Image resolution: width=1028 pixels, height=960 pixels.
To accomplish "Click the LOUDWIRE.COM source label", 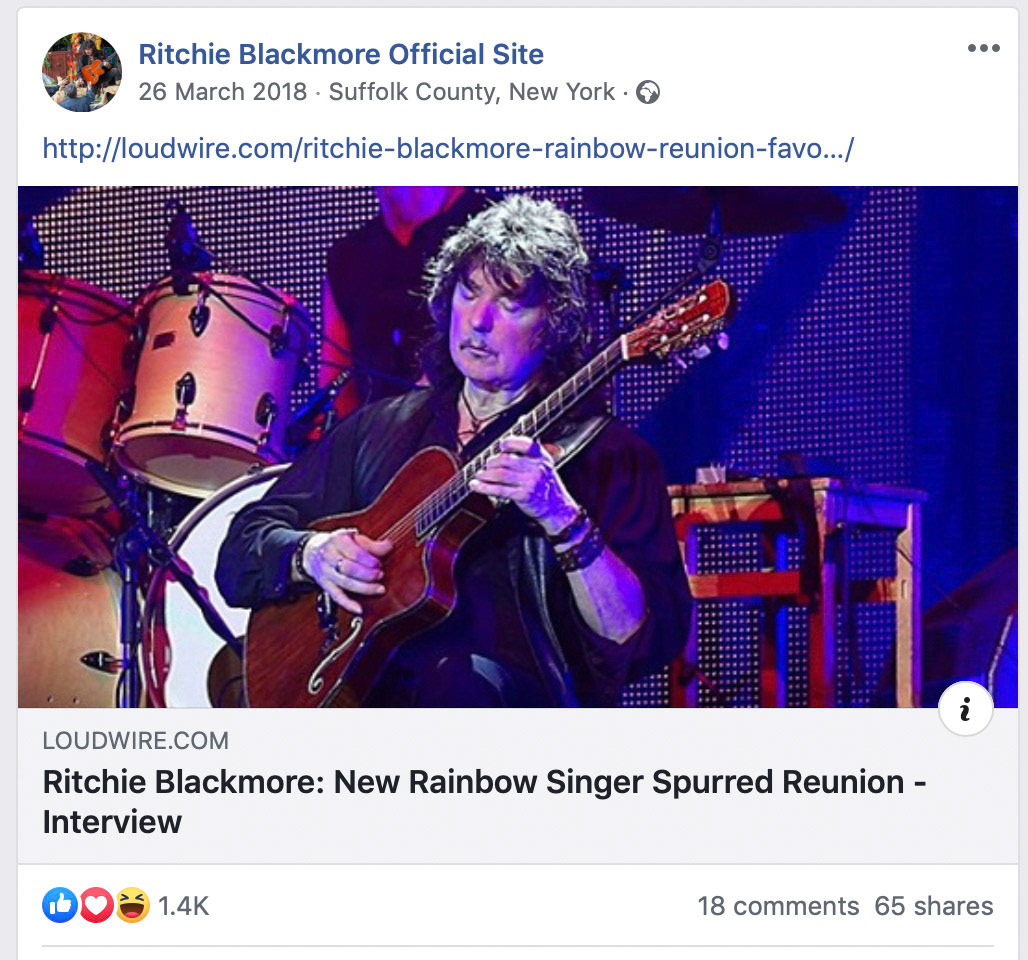I will 135,741.
